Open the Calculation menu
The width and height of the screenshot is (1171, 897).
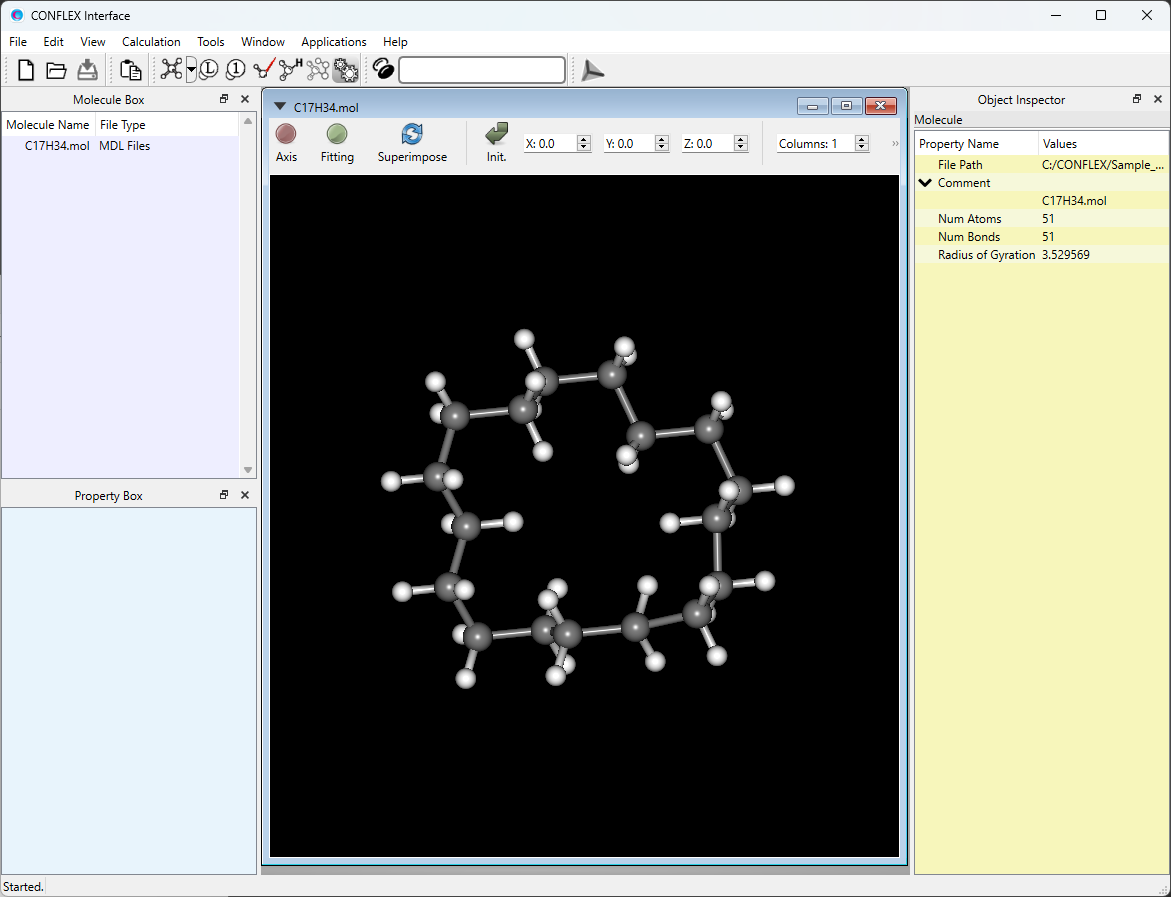(151, 42)
